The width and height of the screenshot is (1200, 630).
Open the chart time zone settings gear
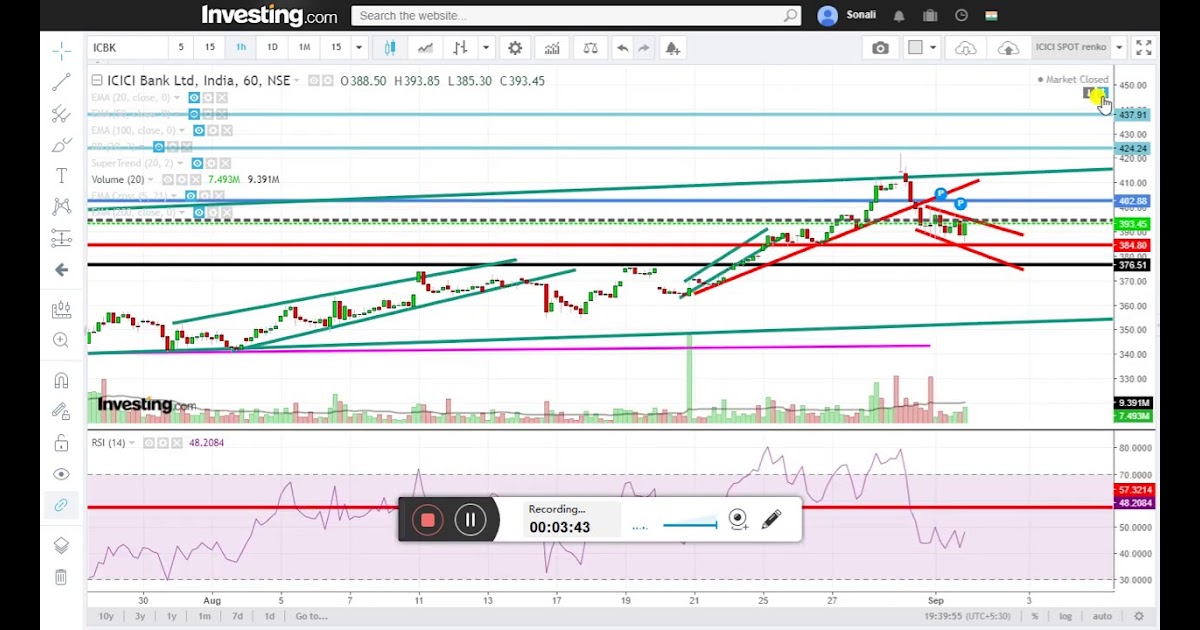pos(1138,616)
